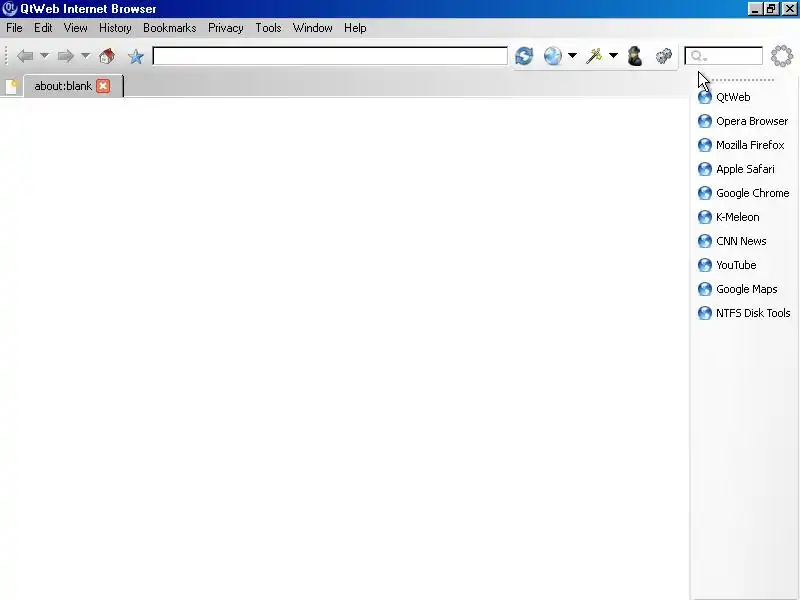
Task: Open the YouTube bookmark
Action: pos(727,265)
